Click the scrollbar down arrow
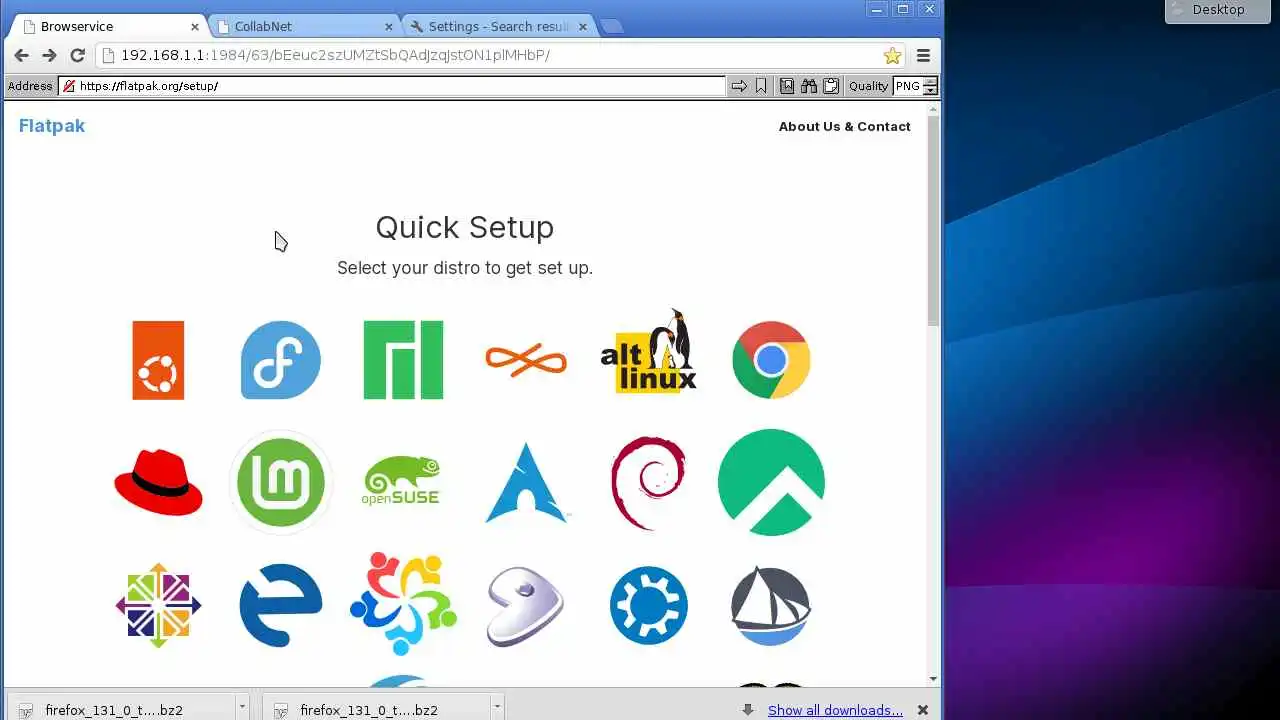 (933, 679)
